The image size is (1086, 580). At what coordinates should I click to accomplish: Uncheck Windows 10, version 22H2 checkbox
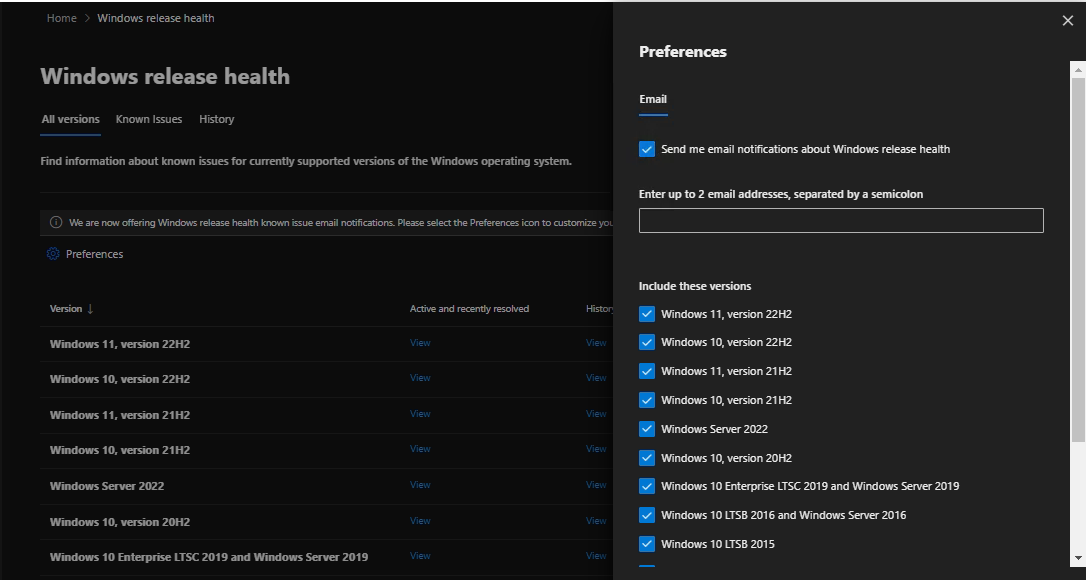pos(647,342)
